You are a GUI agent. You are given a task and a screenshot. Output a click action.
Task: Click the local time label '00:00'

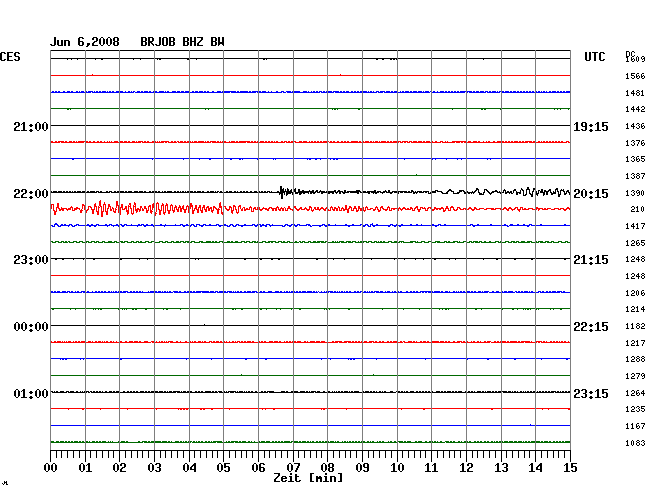(31, 327)
